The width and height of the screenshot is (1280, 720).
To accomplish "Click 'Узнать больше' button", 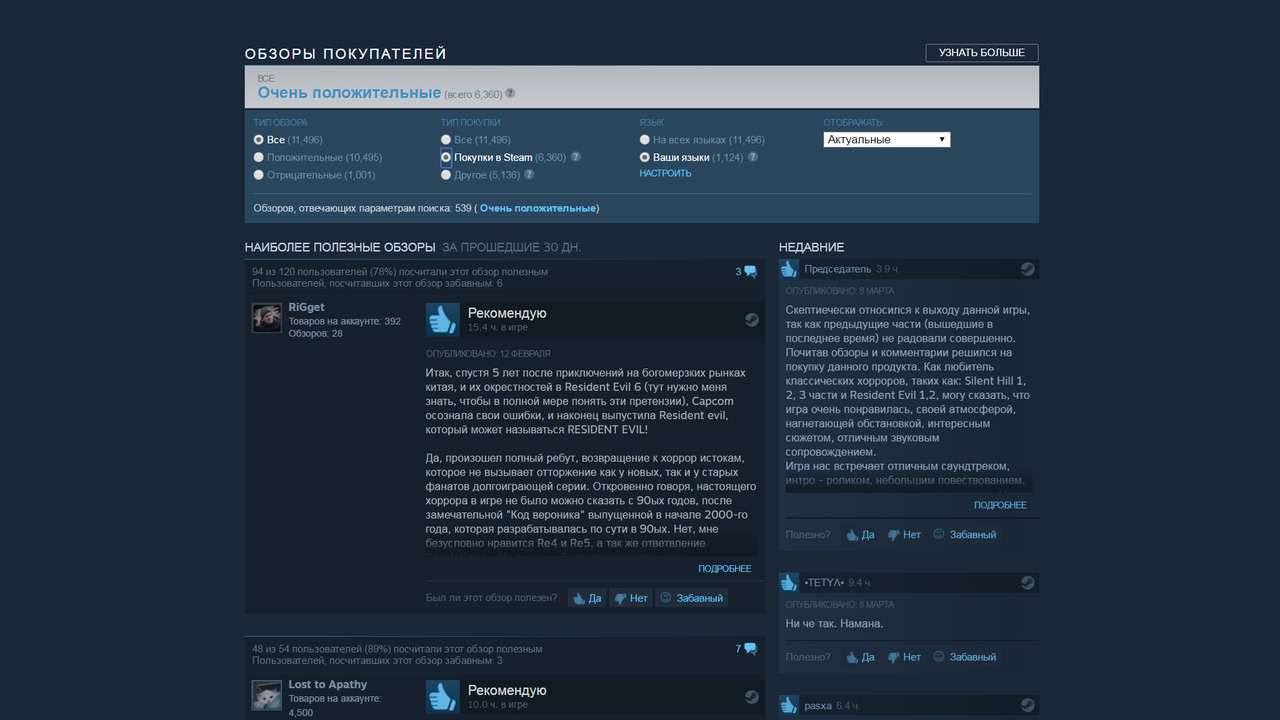I will click(982, 53).
